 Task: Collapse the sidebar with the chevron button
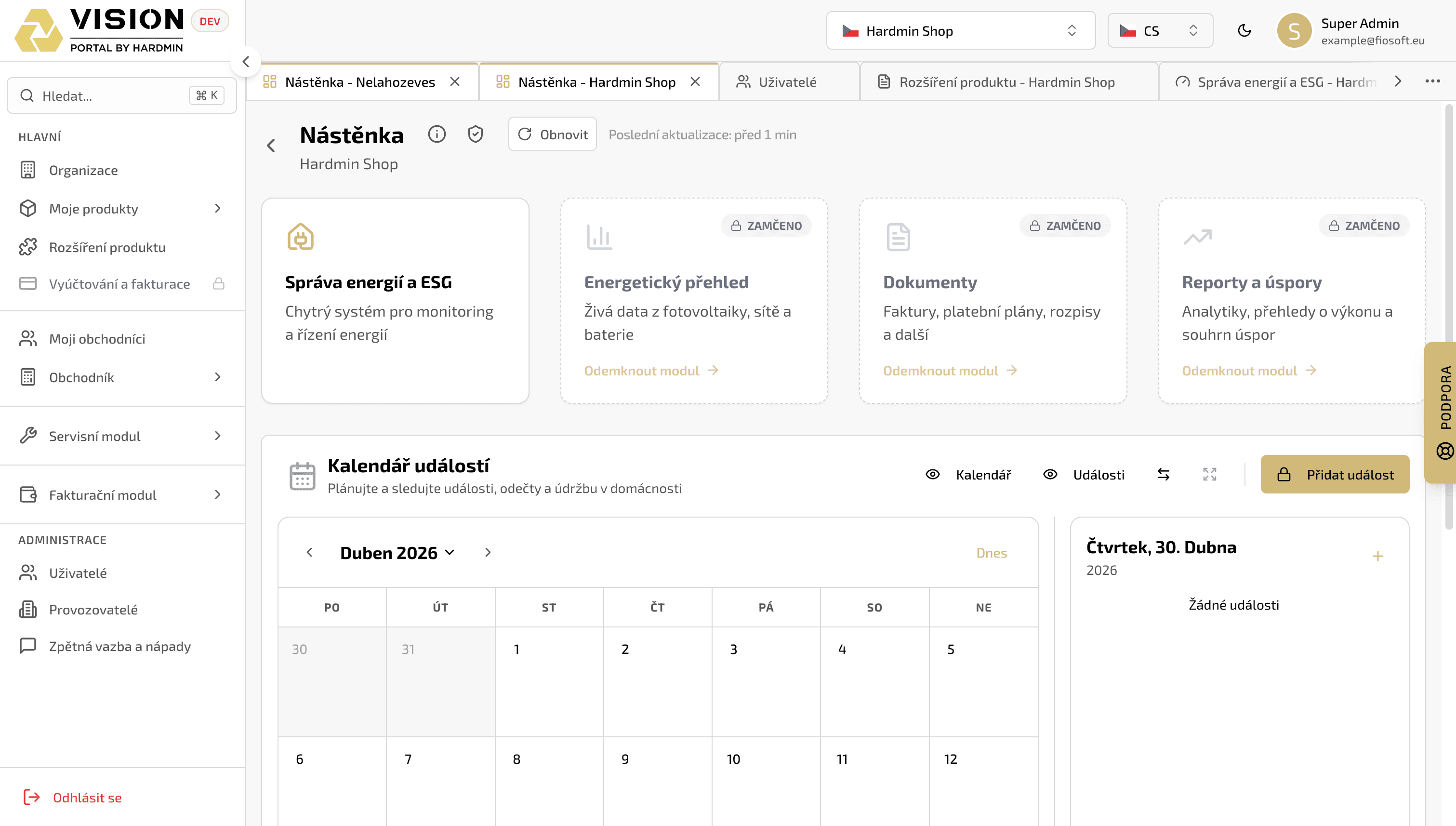(246, 61)
